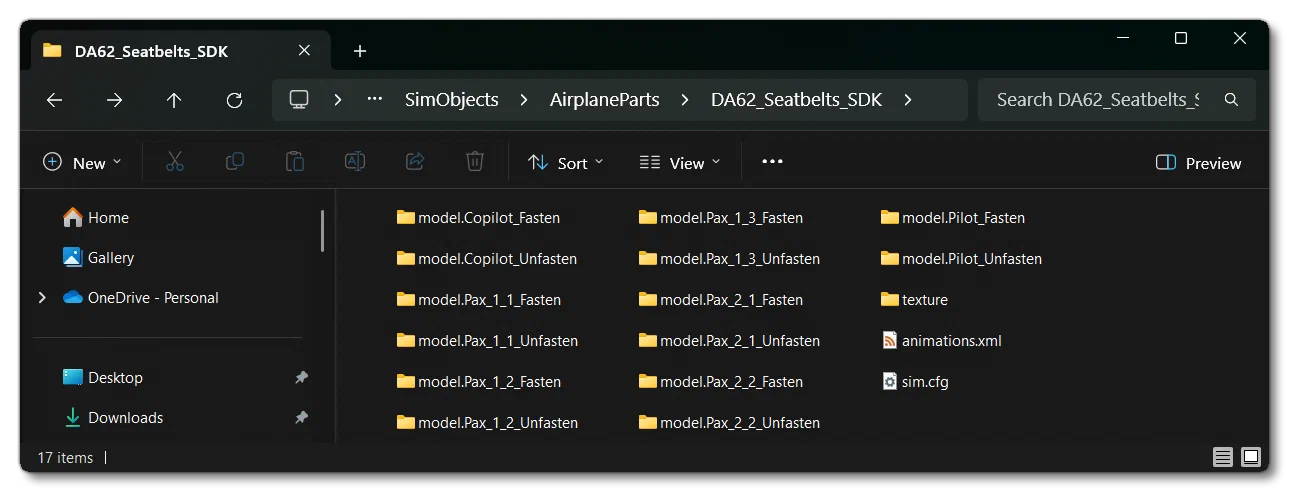Expand chevron after DA62_Seatbelts_SDK breadcrumb
The width and height of the screenshot is (1289, 492).
click(x=908, y=100)
